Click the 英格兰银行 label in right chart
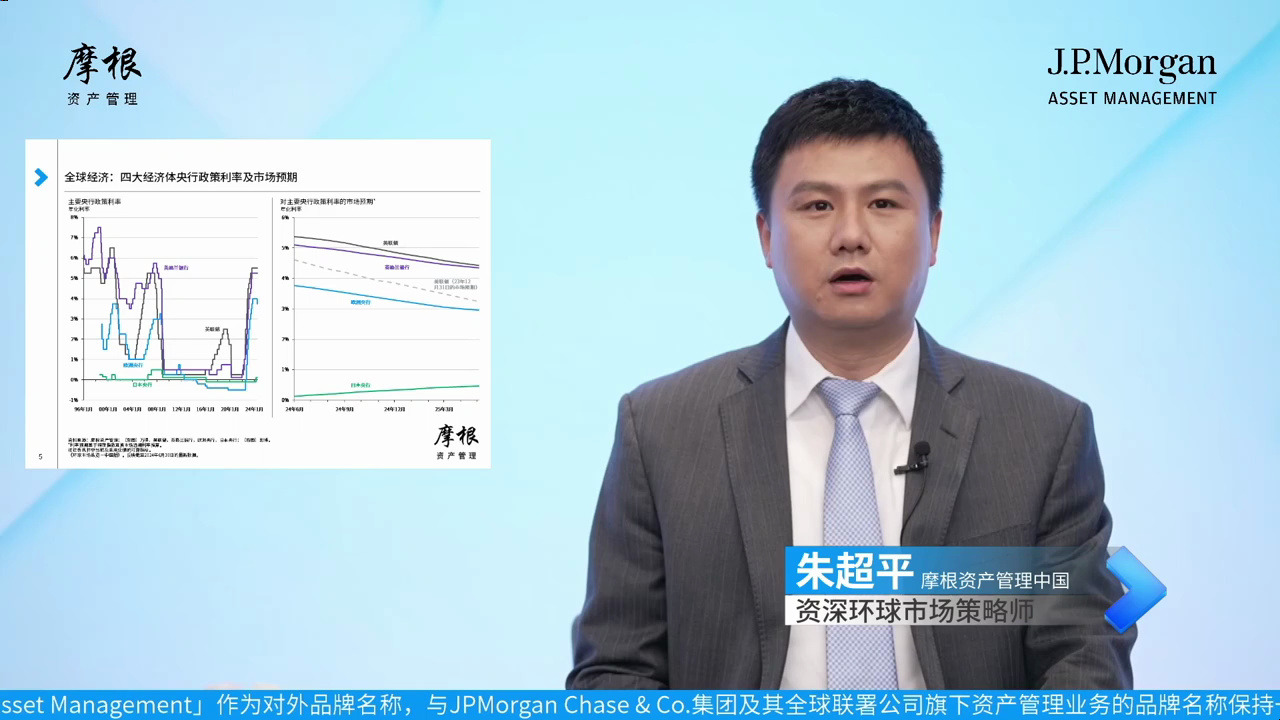1280x720 pixels. click(397, 267)
